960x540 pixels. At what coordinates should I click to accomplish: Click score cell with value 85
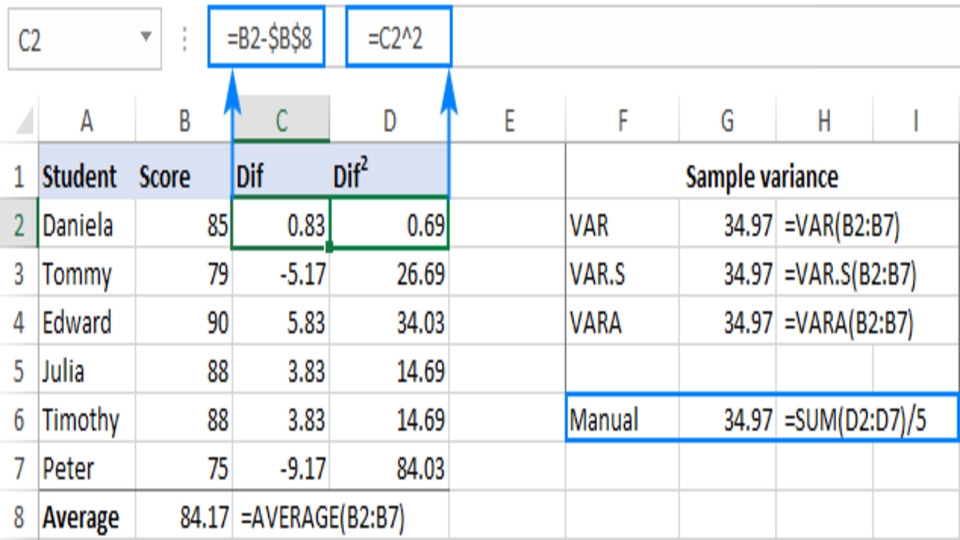click(184, 225)
